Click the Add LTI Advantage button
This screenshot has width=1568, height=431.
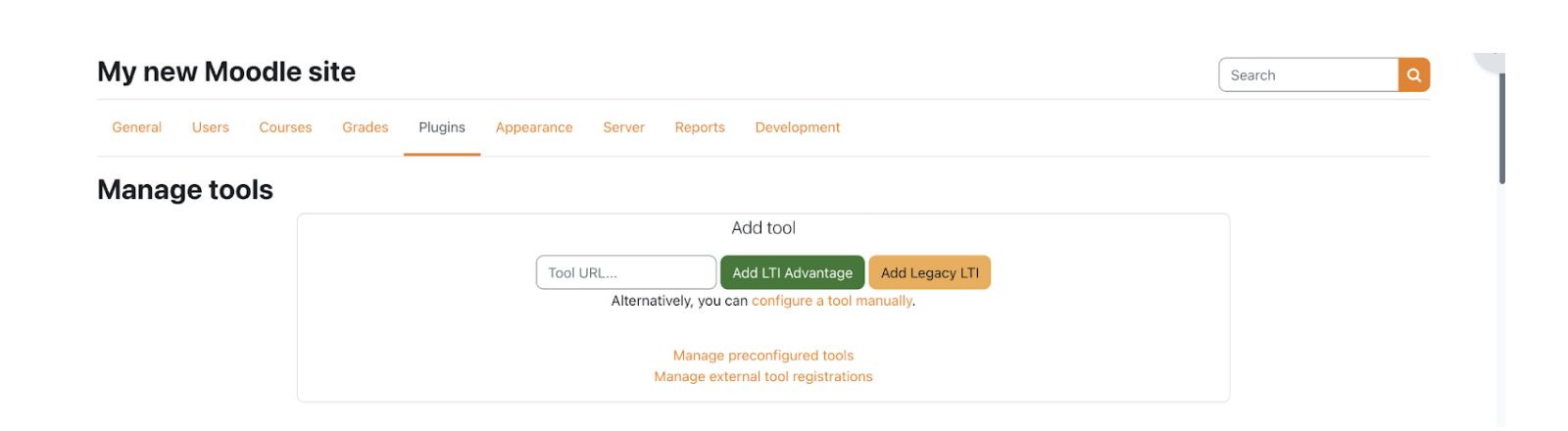coord(793,272)
